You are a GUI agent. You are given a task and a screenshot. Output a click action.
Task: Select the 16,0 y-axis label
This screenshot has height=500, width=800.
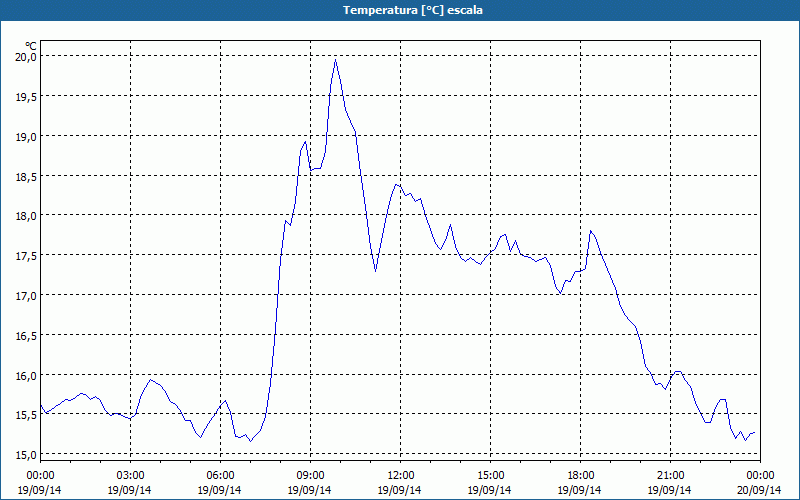click(x=26, y=375)
